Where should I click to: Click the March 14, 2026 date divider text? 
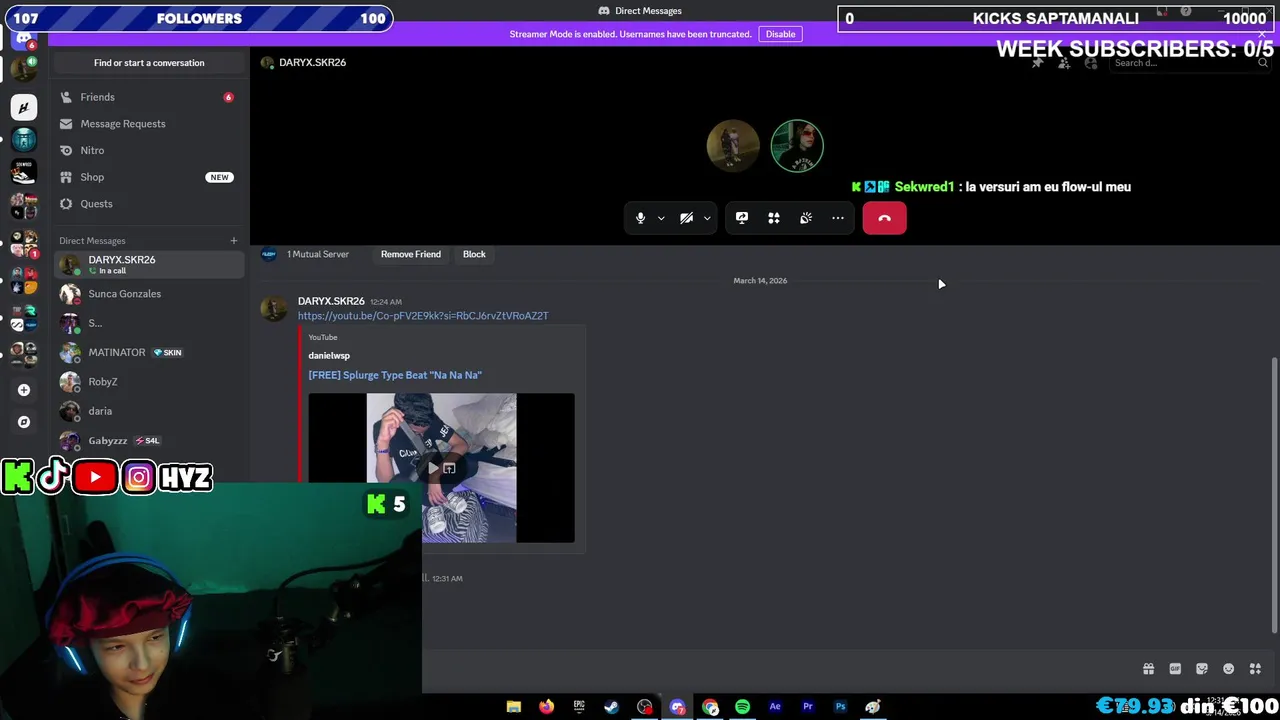[x=760, y=281]
